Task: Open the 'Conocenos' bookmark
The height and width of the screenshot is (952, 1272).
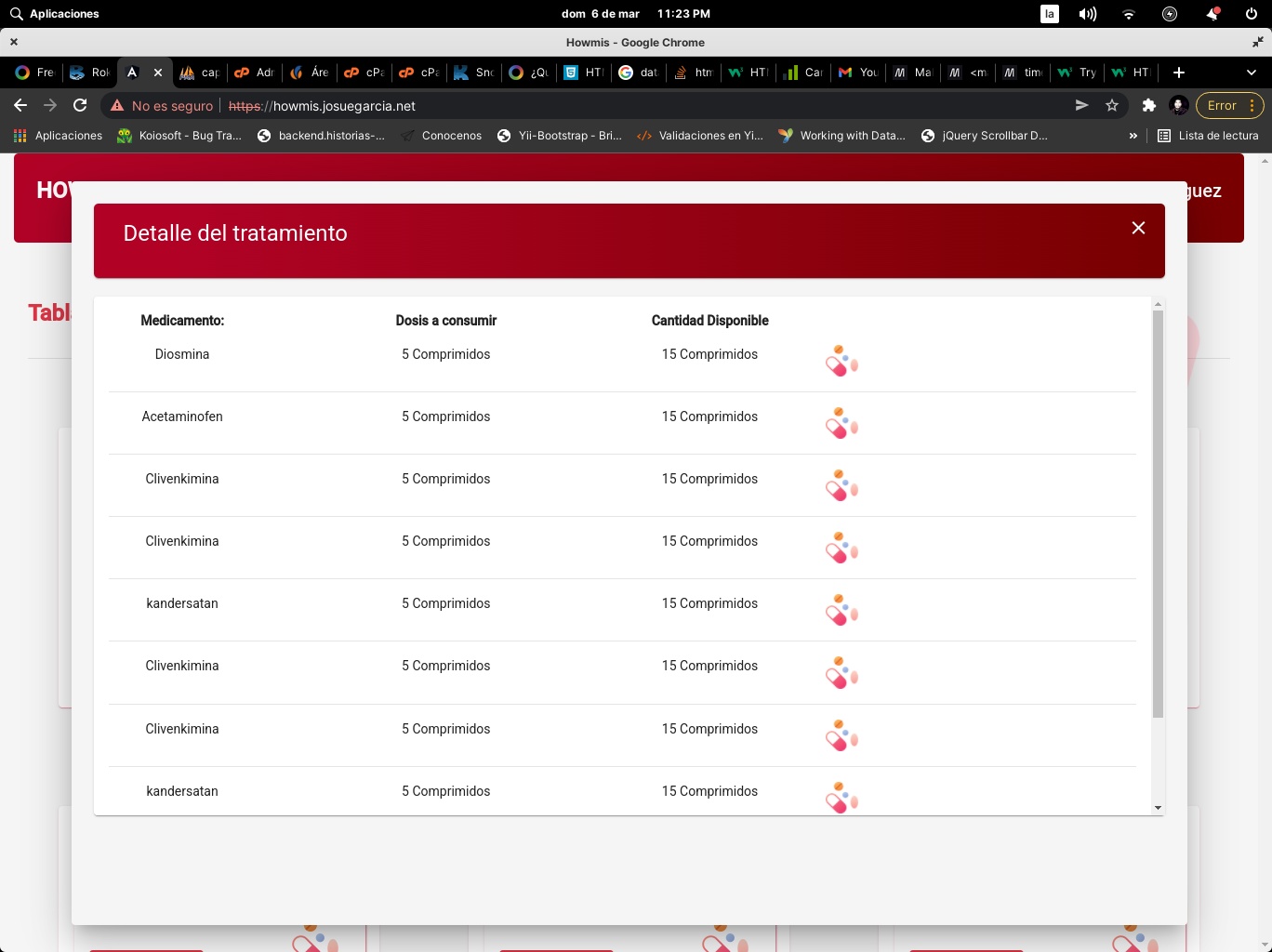Action: (442, 136)
